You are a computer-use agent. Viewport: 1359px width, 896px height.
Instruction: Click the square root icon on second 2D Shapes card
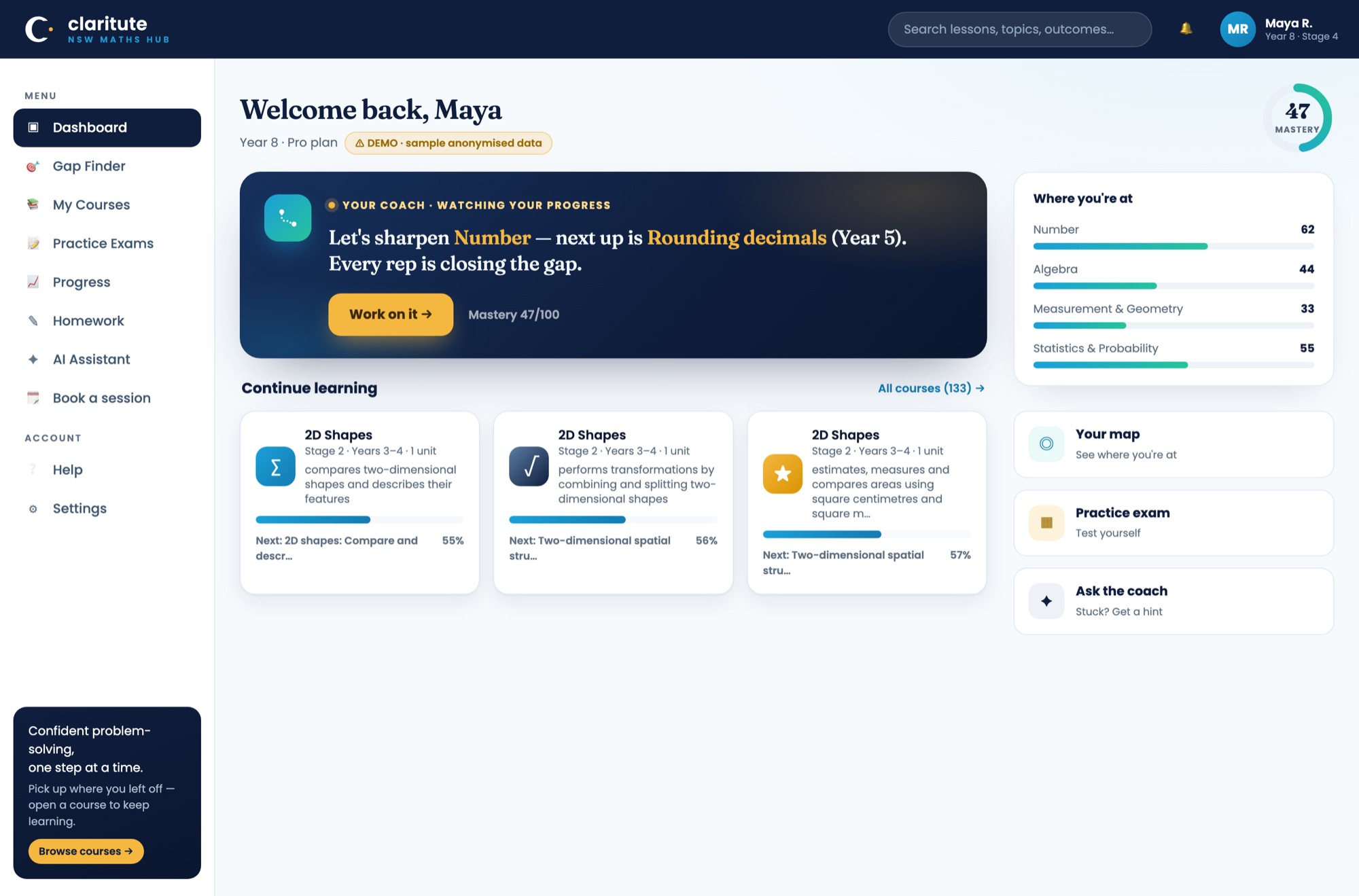pyautogui.click(x=529, y=467)
